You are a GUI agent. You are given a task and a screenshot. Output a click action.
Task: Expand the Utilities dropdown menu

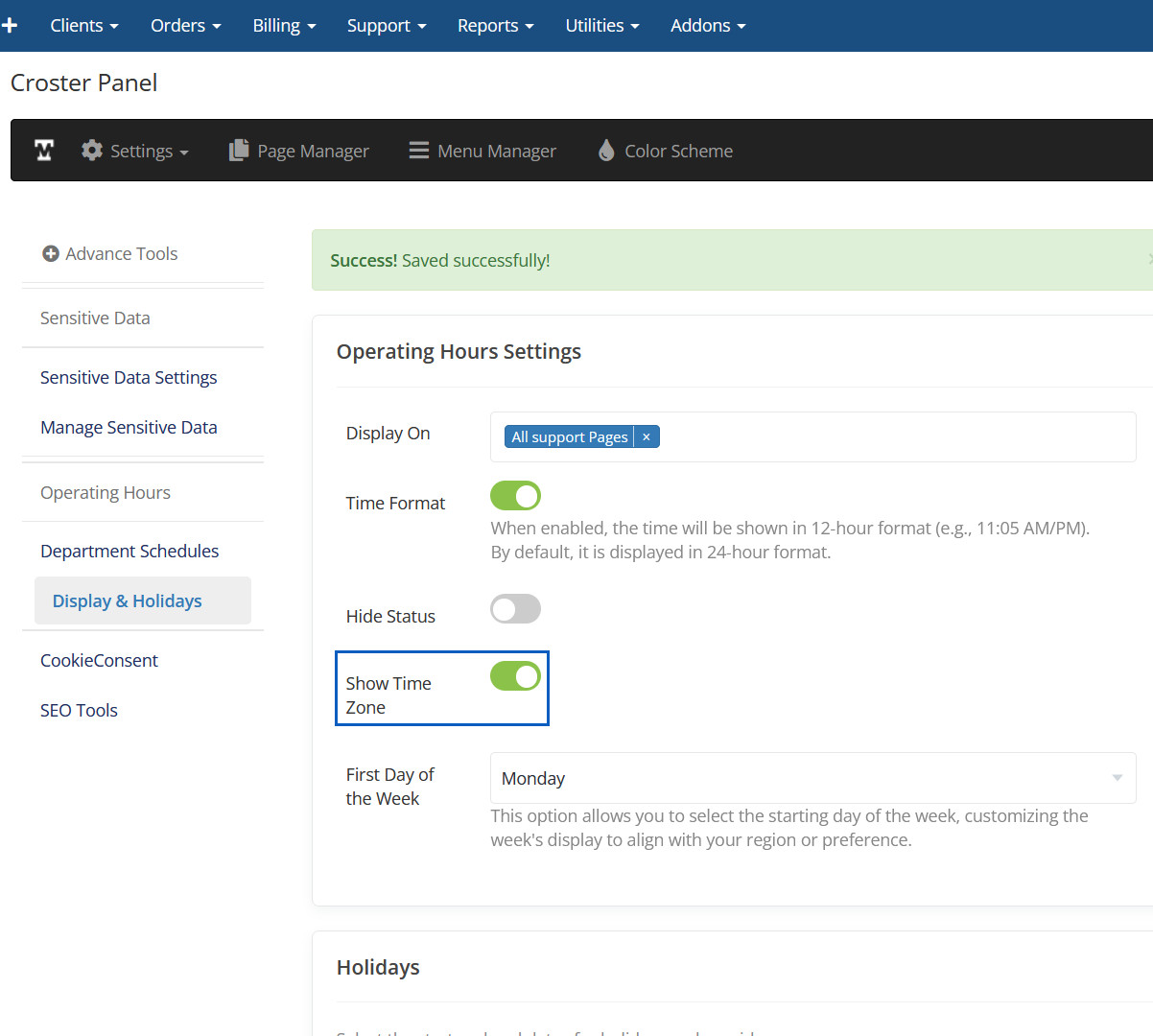(x=601, y=26)
